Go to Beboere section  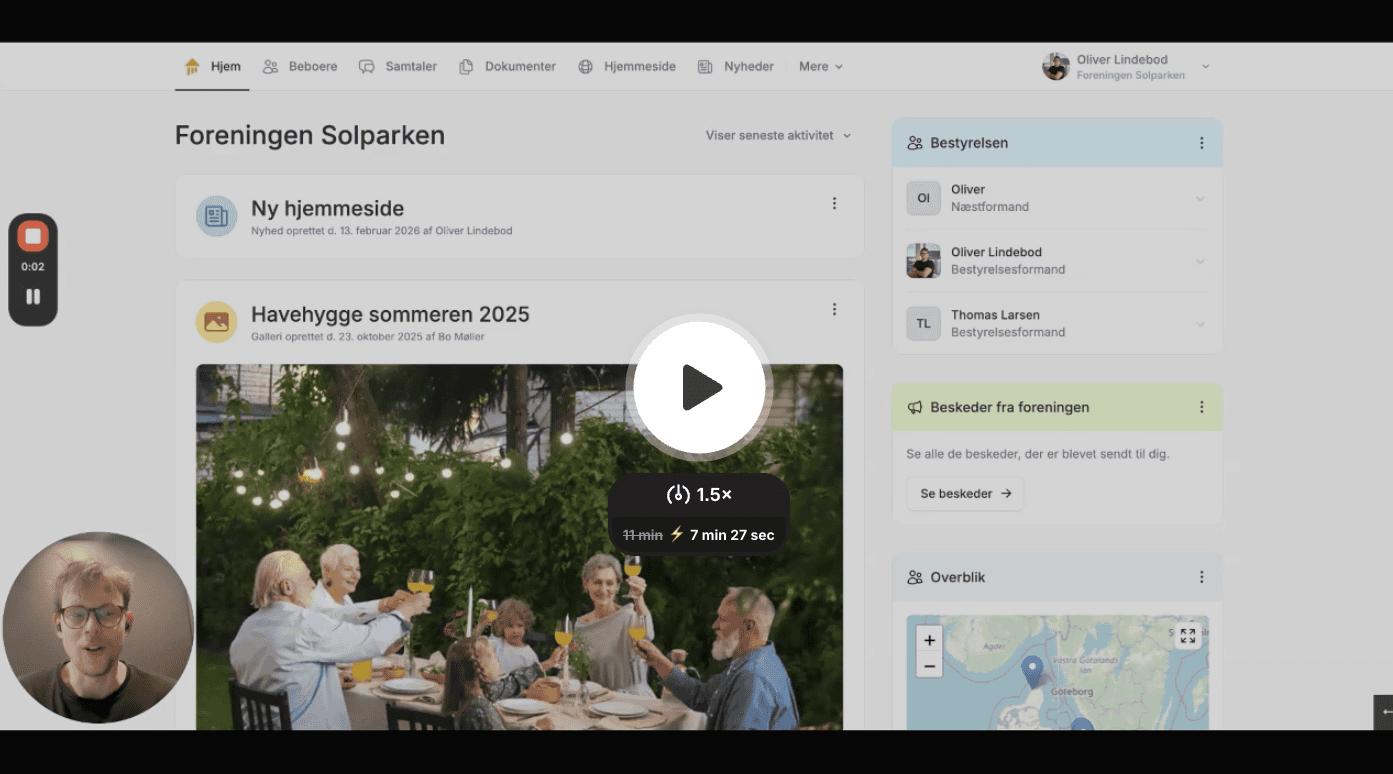300,67
